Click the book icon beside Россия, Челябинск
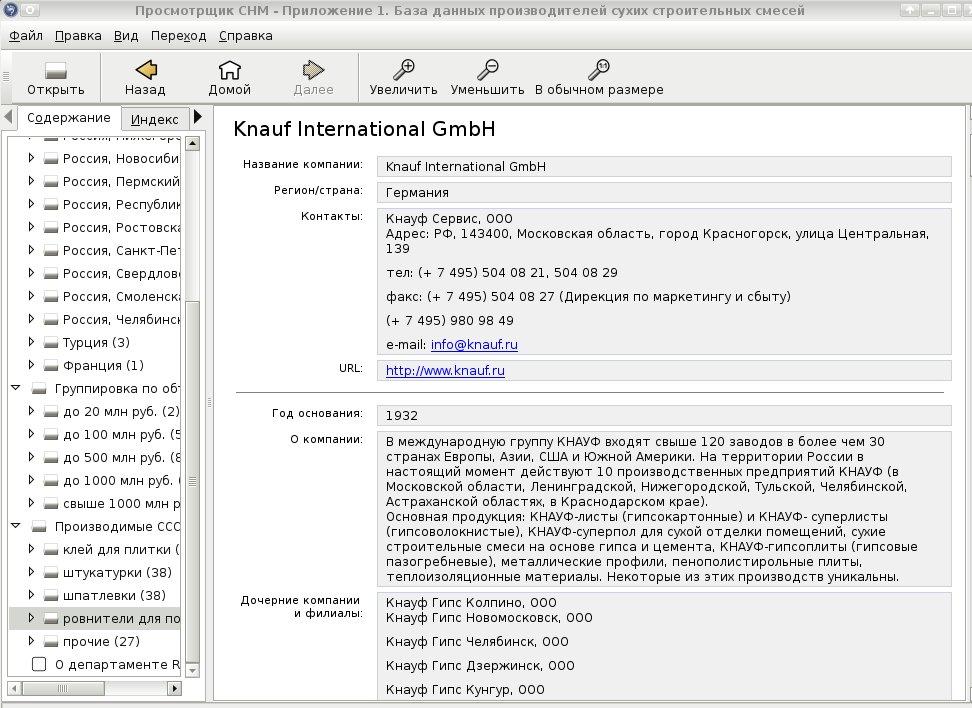 click(x=51, y=320)
